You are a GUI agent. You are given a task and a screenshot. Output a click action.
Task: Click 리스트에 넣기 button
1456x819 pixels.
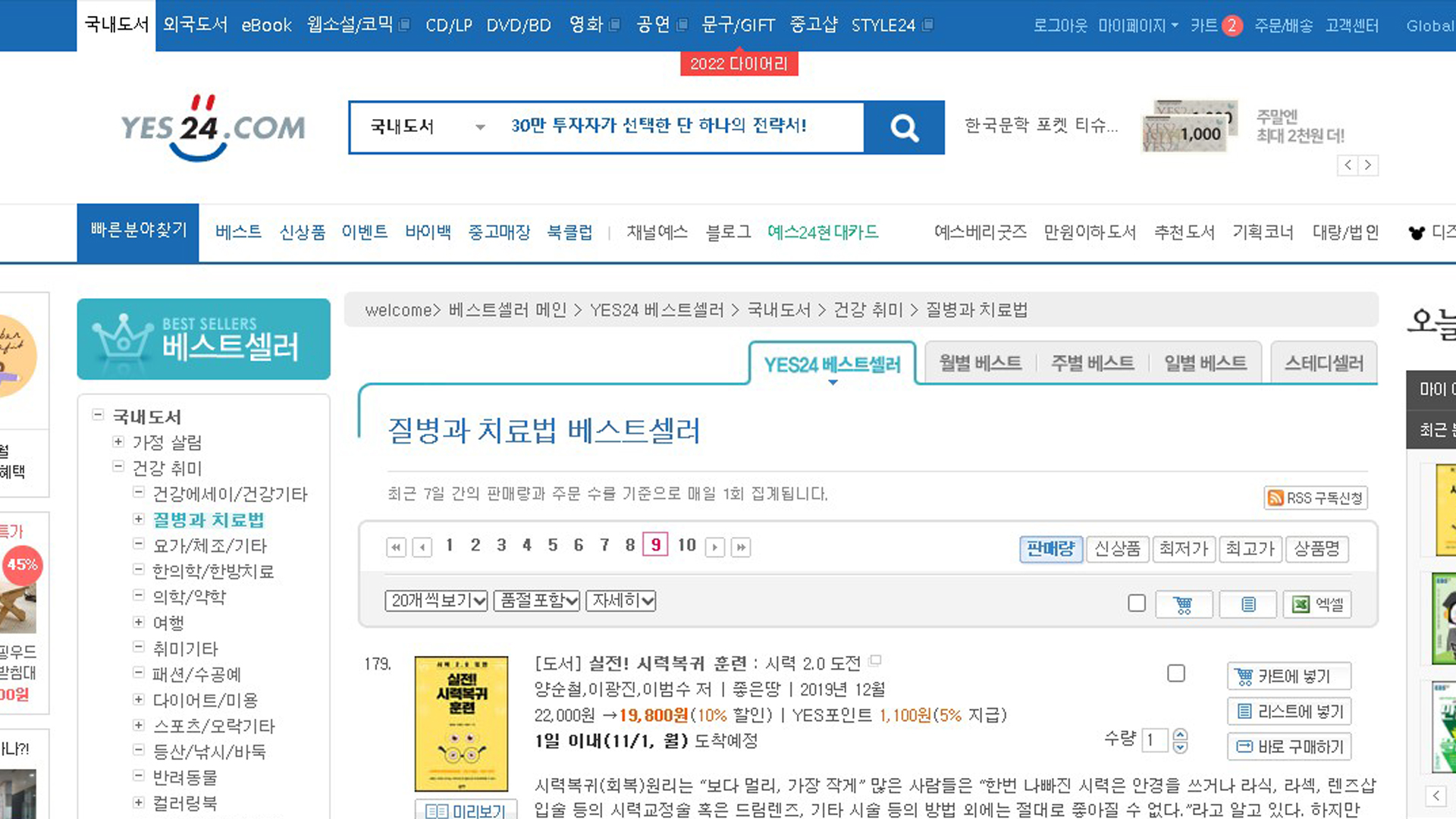click(1289, 711)
